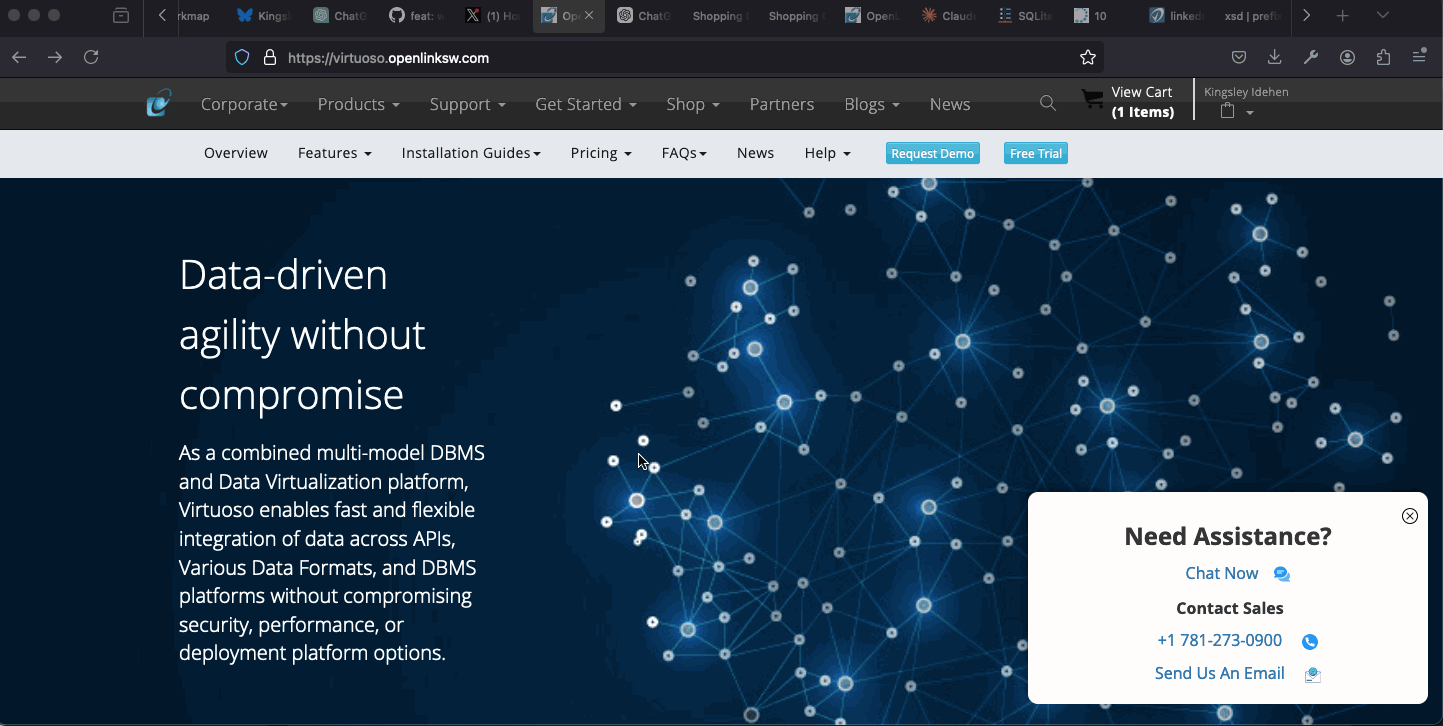Image resolution: width=1443 pixels, height=726 pixels.
Task: Click the clipboard icon under Kingsley Idehen
Action: (x=1228, y=112)
